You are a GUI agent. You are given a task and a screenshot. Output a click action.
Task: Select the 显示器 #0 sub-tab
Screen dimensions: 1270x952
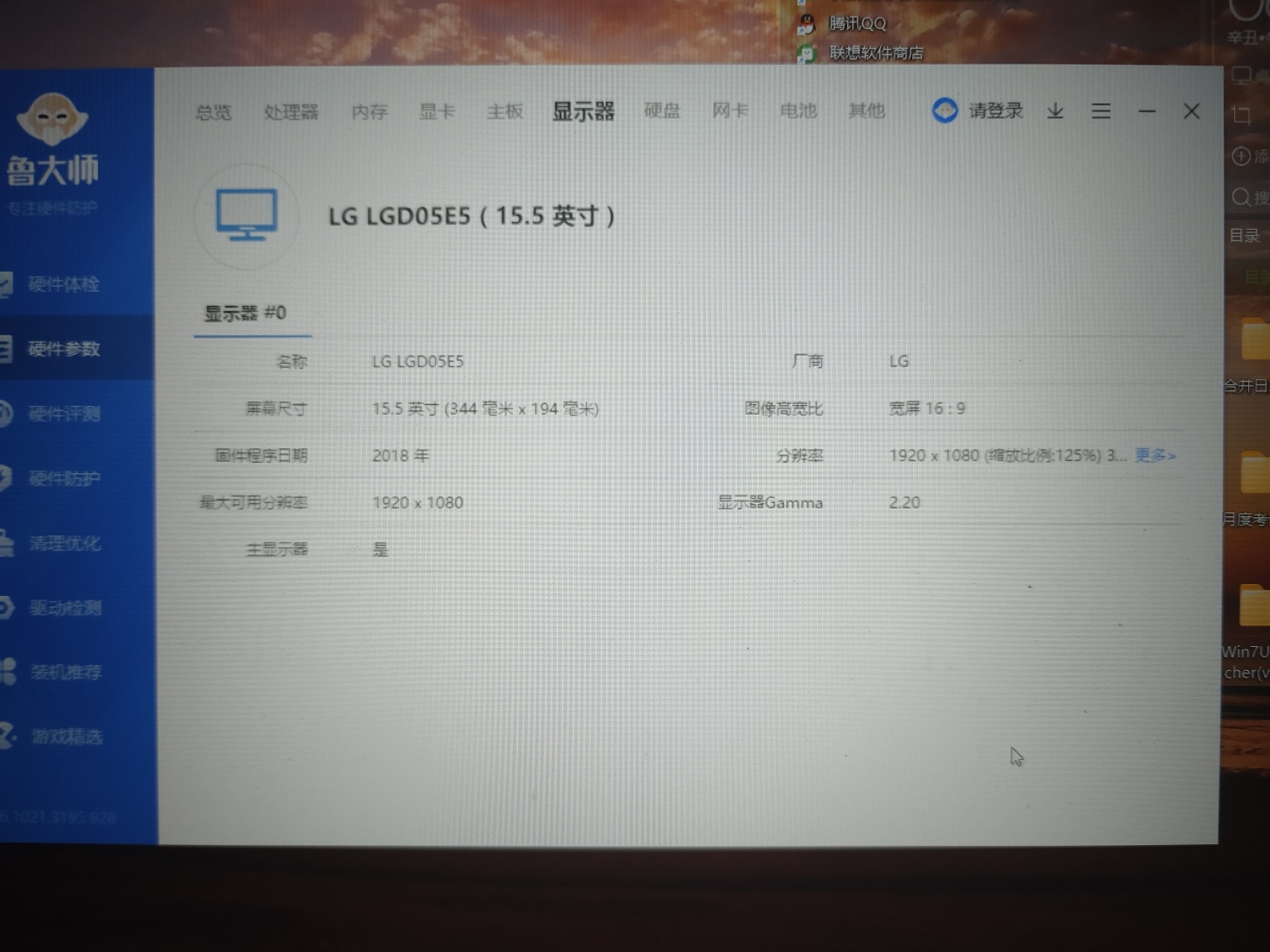245,313
